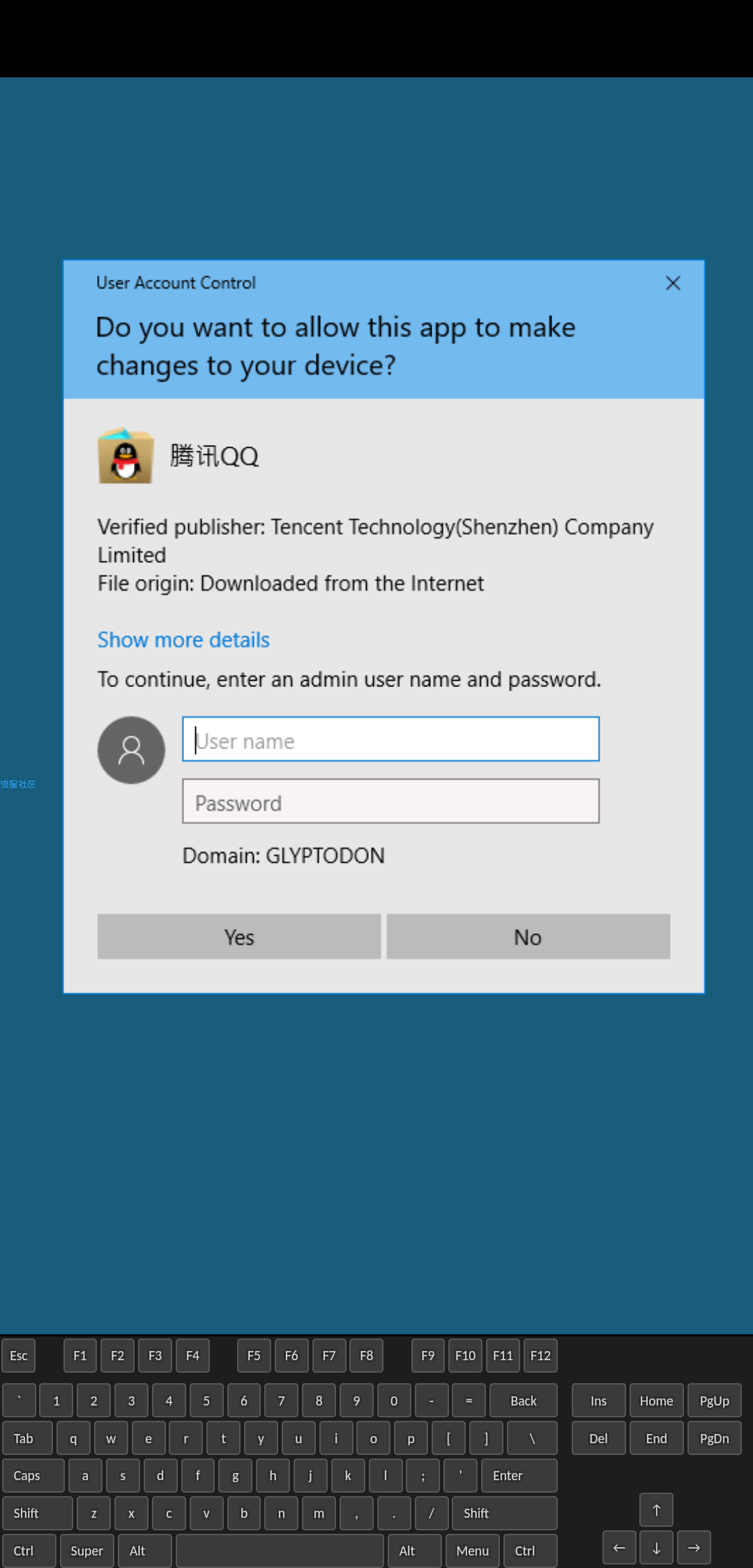This screenshot has width=753, height=1568.
Task: Toggle the left Shift modifier key
Action: pos(38,1513)
